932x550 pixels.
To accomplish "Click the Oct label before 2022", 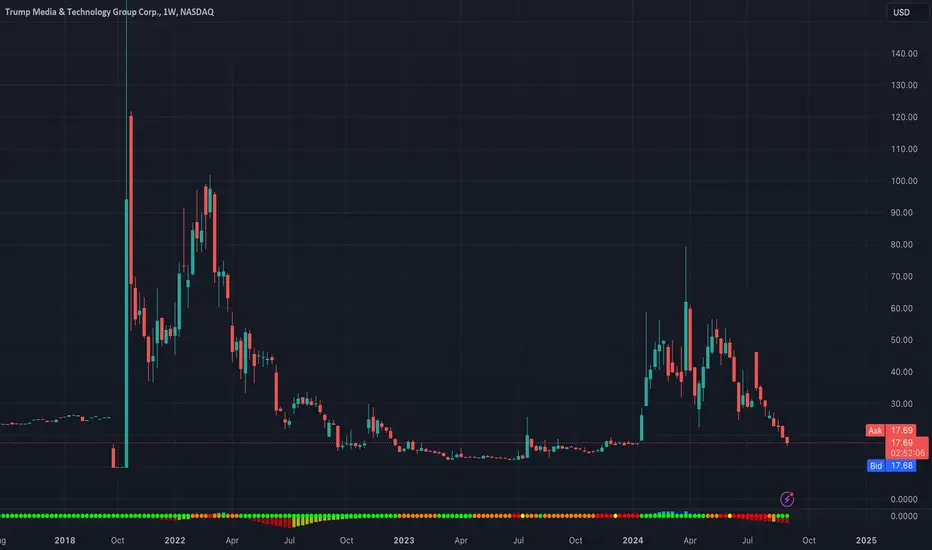I will click(x=118, y=540).
